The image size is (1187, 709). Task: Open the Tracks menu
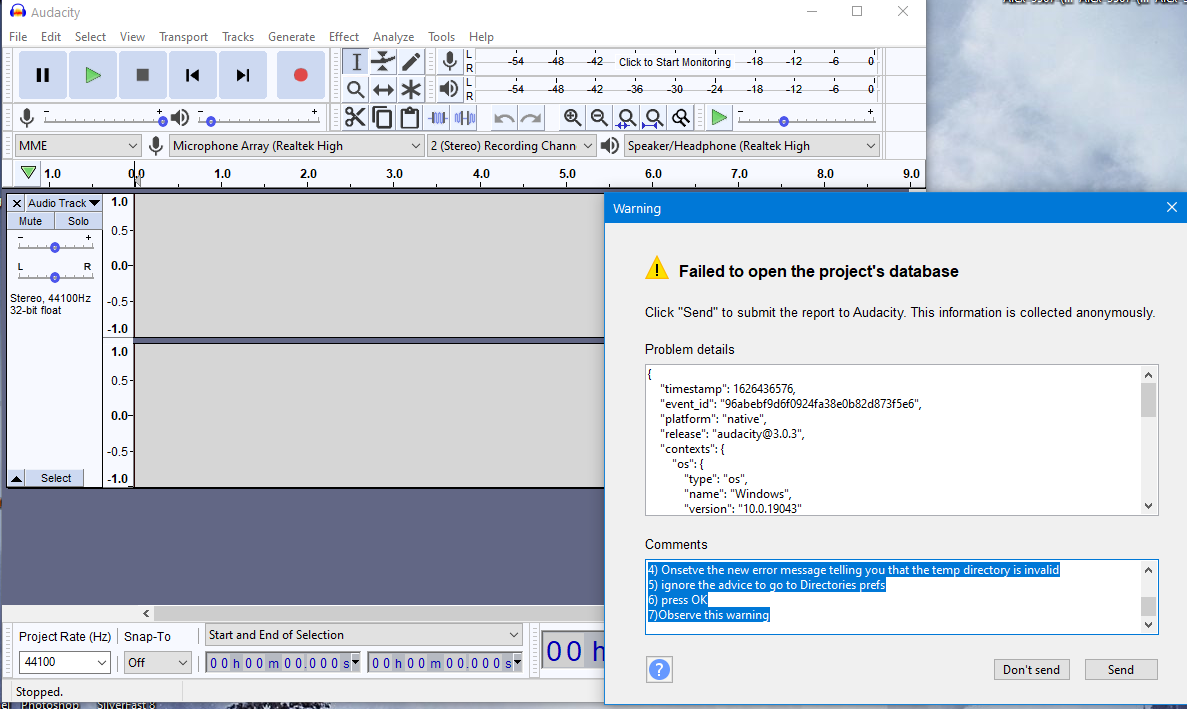click(238, 36)
